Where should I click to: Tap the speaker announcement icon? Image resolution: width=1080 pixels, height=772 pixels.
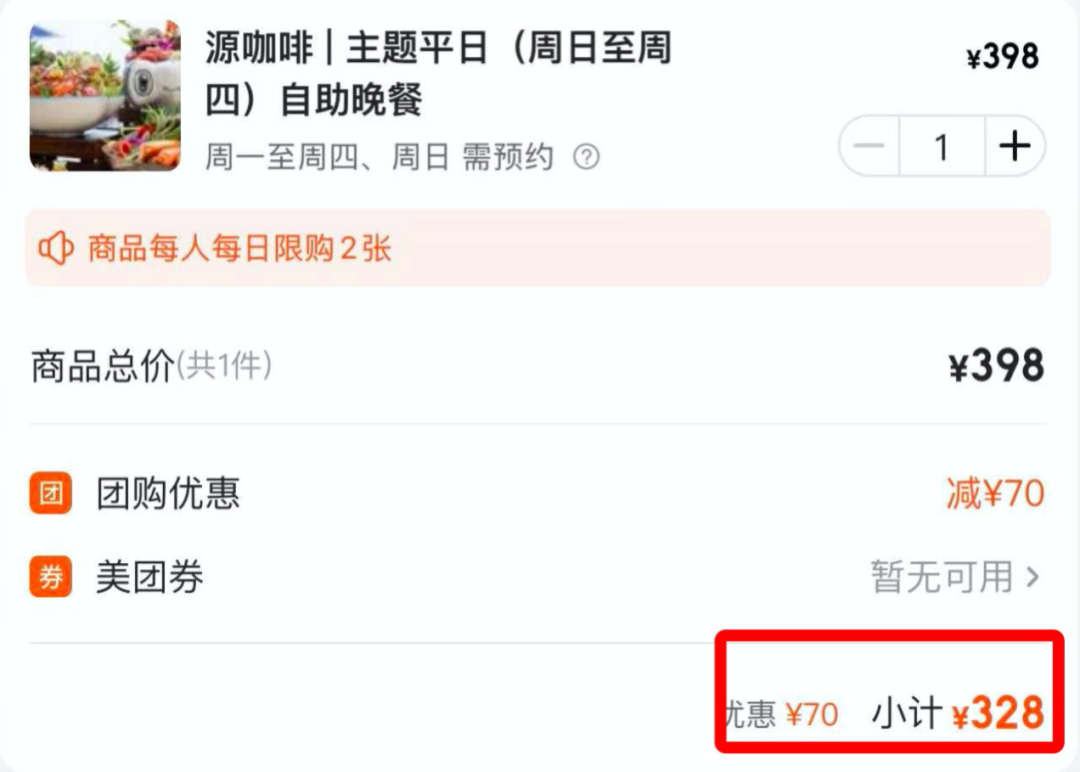click(56, 248)
